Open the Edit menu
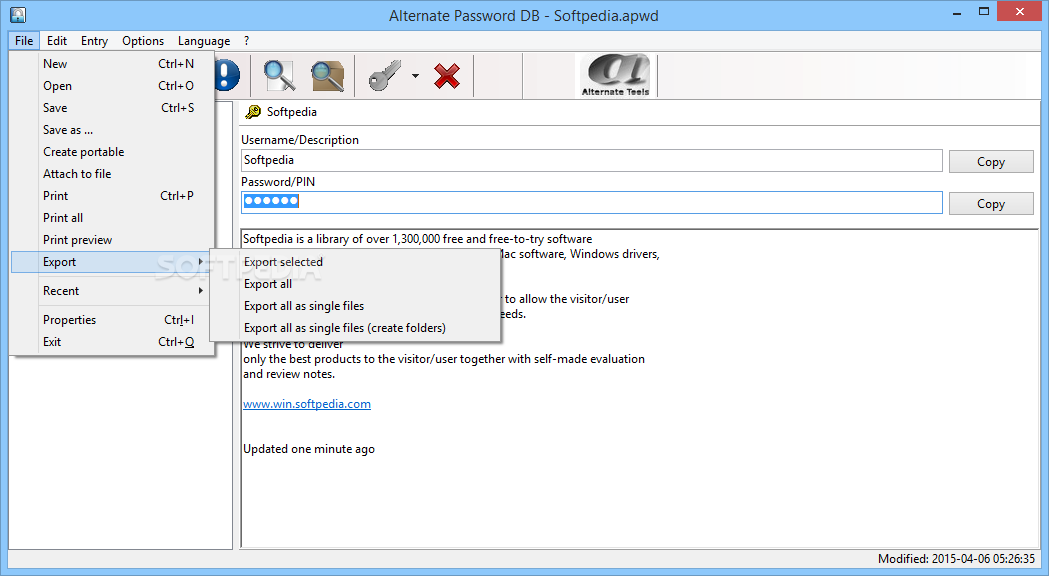 pyautogui.click(x=57, y=41)
